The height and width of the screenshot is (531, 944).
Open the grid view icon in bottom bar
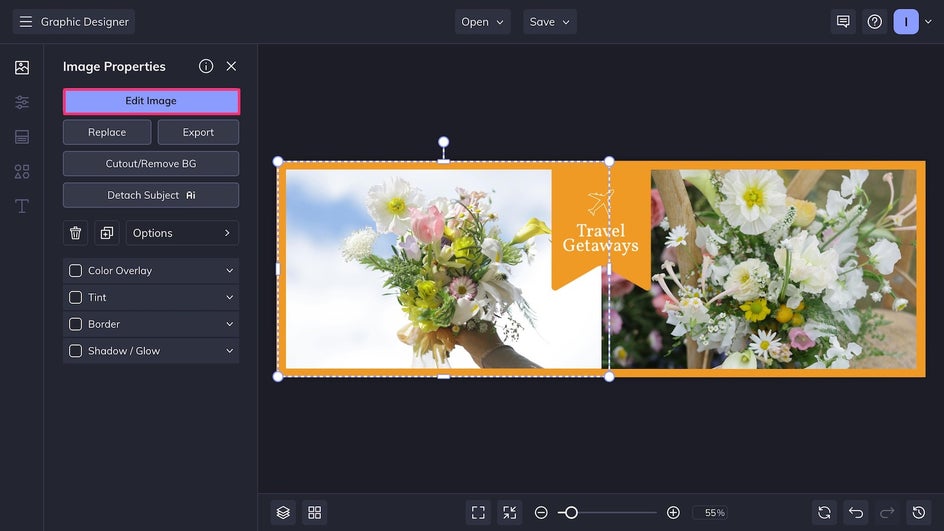[x=314, y=512]
